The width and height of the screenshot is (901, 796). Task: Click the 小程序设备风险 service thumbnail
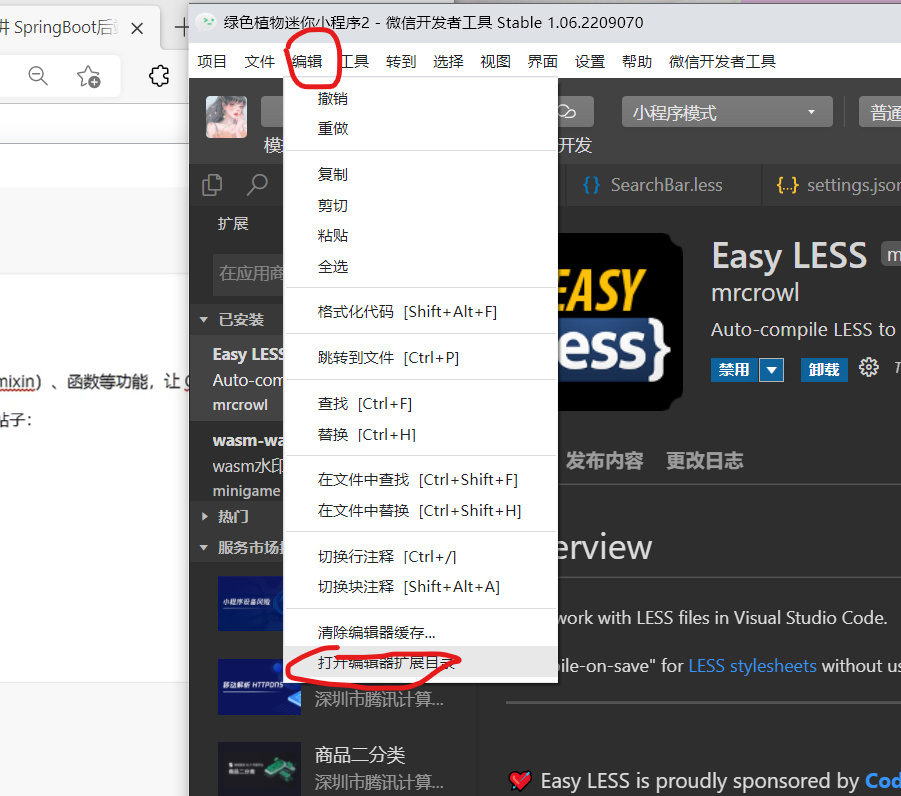251,603
